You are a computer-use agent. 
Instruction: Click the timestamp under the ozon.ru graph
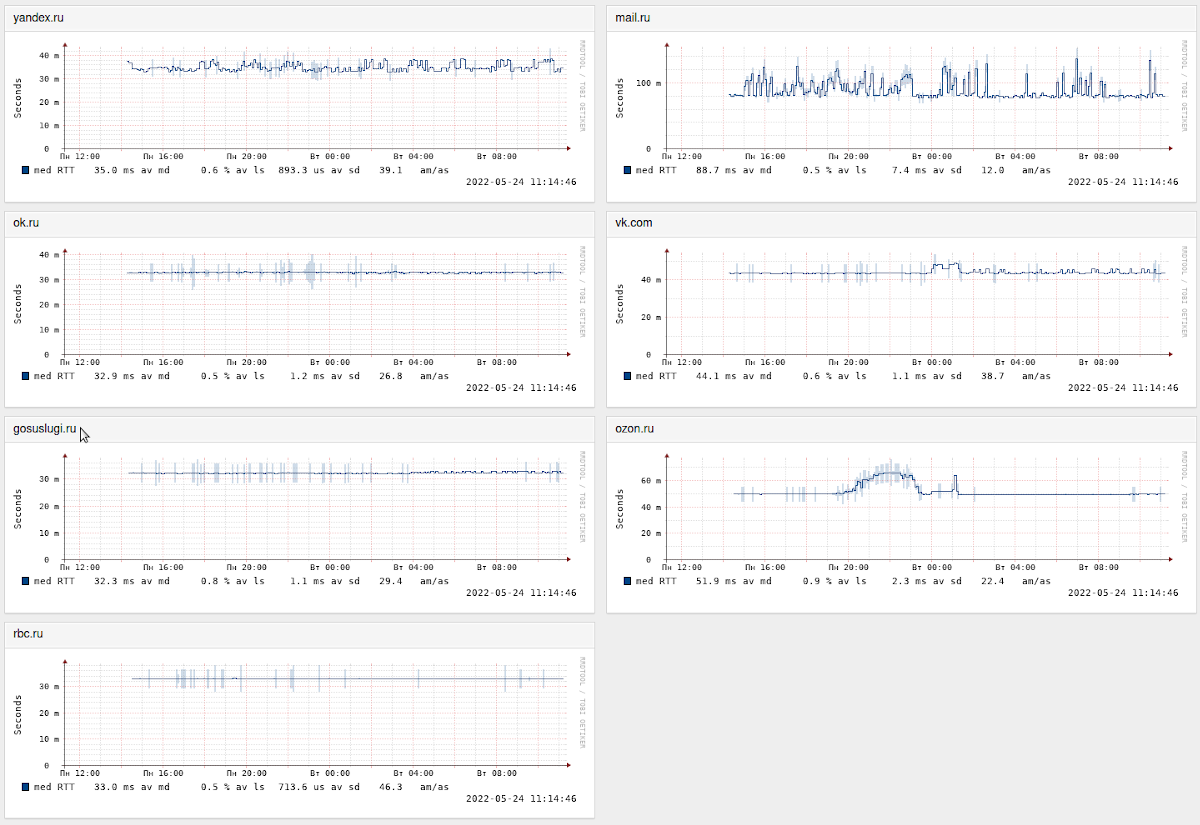(x=1123, y=593)
